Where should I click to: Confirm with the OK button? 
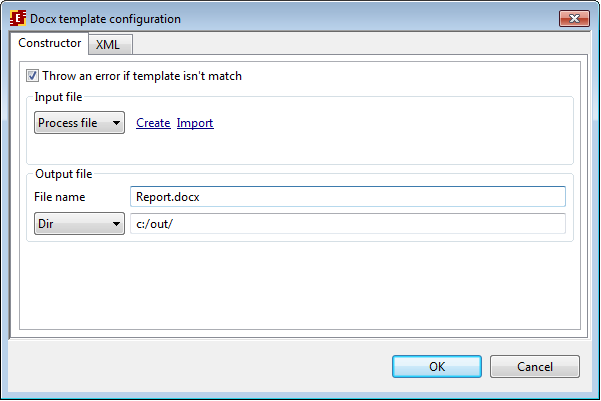tap(437, 366)
